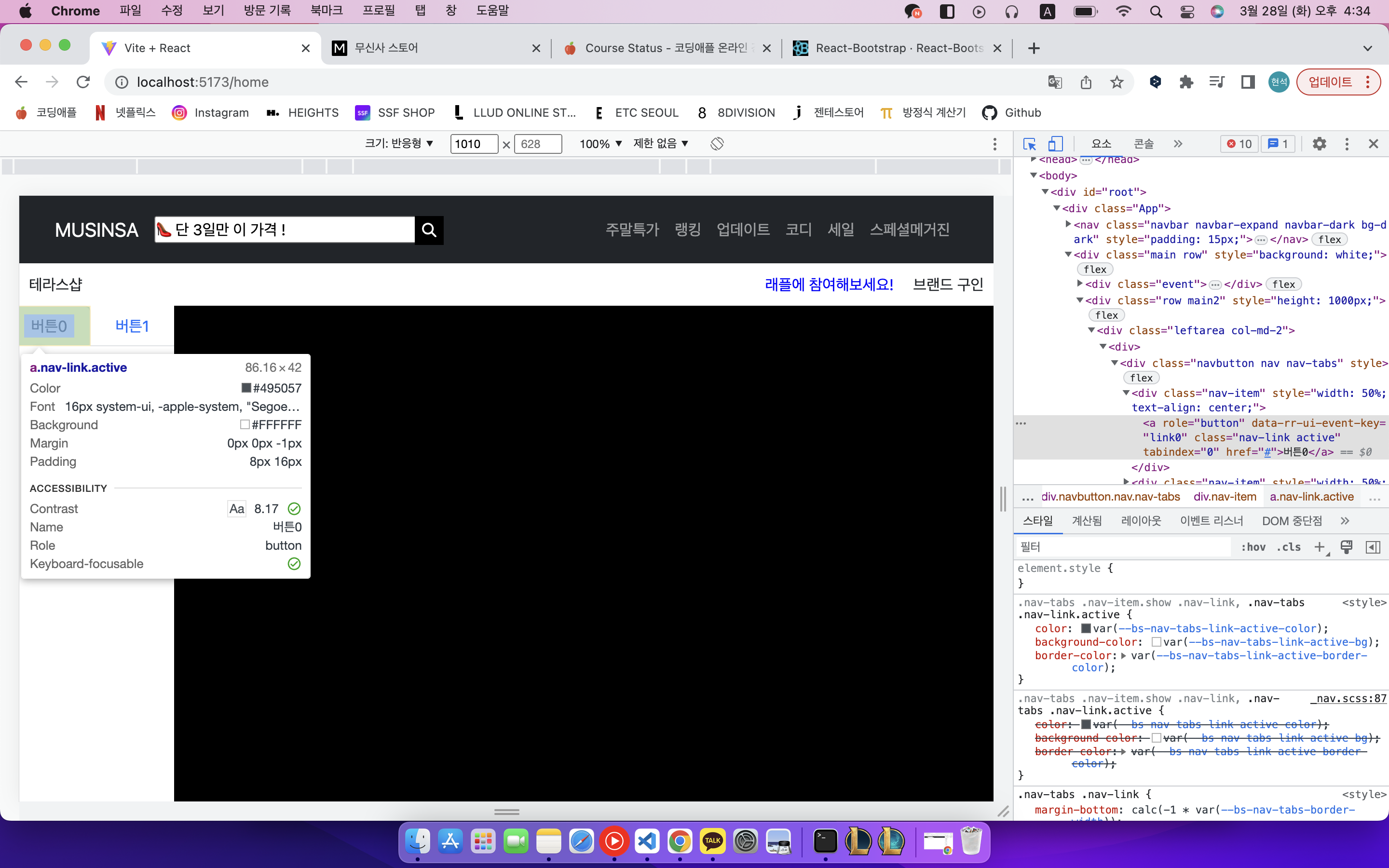
Task: Click the styles 필터 filter field
Action: pyautogui.click(x=1124, y=547)
